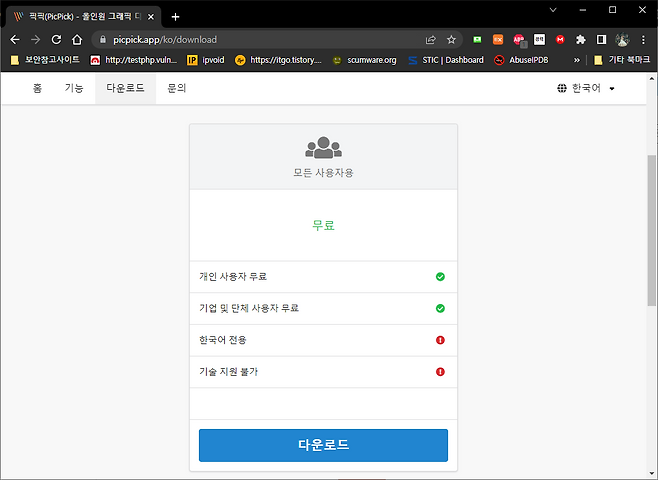This screenshot has width=658, height=480.
Task: Open the STIC | Dashboard bookmark
Action: coord(446,60)
